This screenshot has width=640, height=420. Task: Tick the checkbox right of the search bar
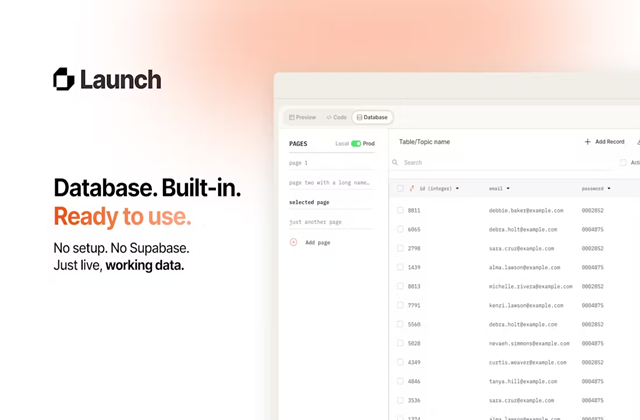click(x=623, y=162)
